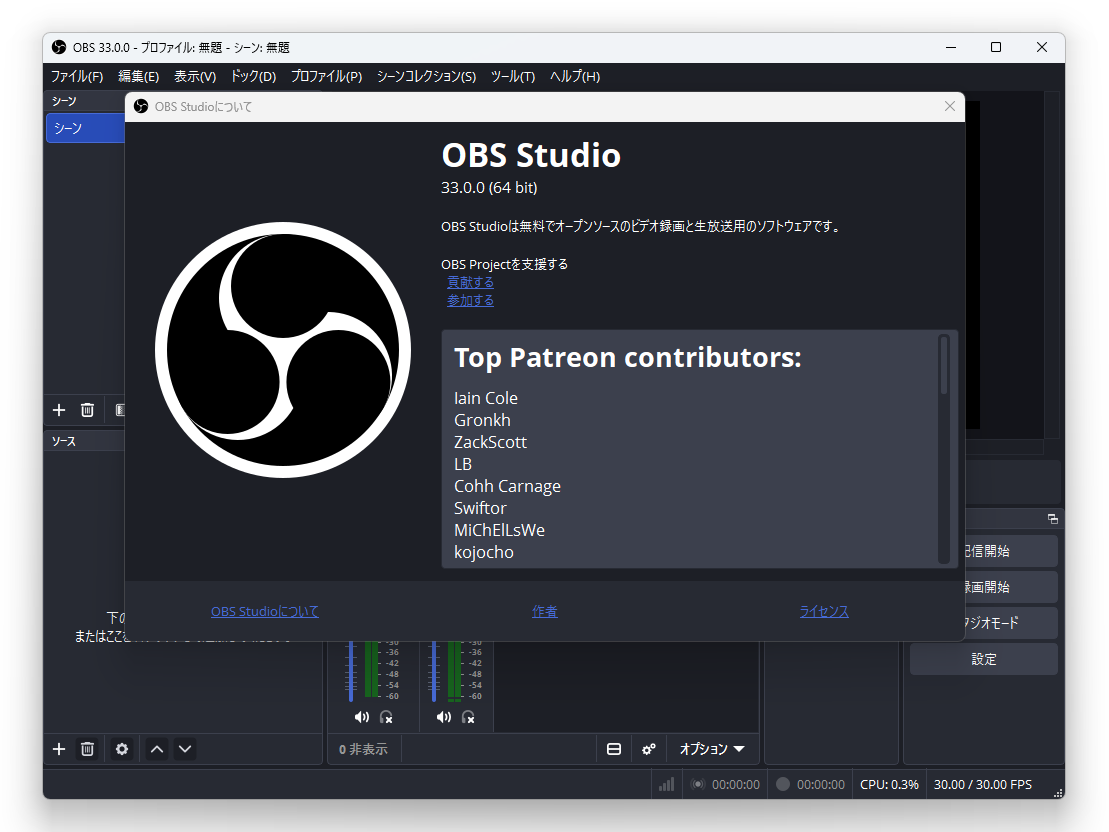
Task: Click the name LB in contributors
Action: [463, 464]
